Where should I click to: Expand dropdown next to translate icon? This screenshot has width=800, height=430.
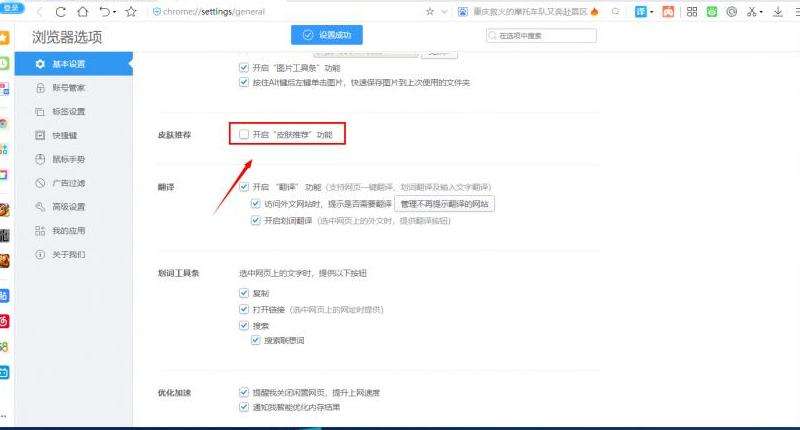coord(653,12)
